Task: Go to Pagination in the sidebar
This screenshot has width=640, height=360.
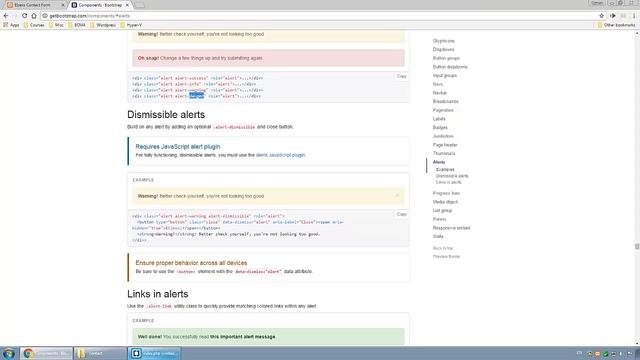Action: coord(443,110)
